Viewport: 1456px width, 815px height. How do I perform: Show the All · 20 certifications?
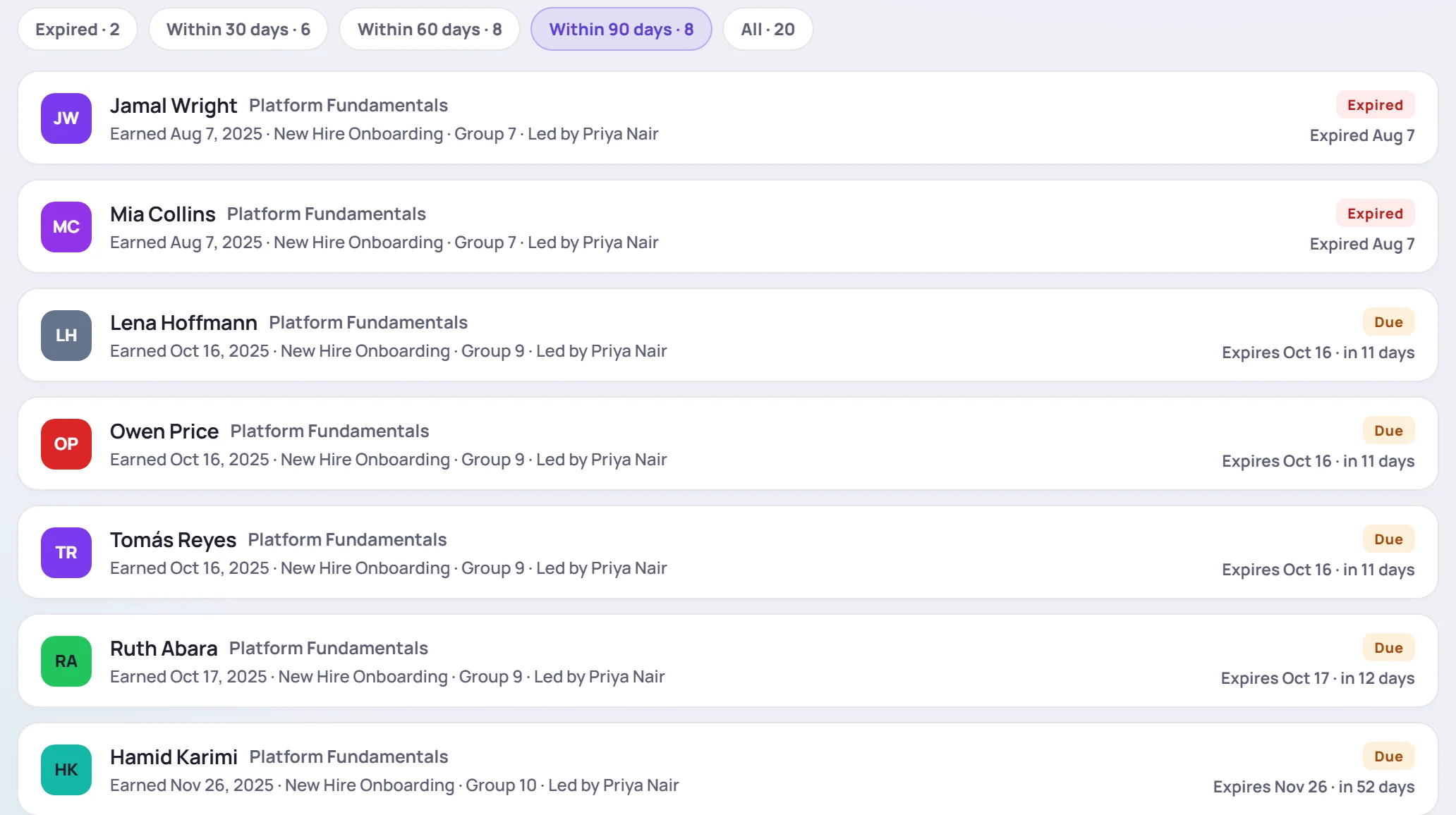(768, 29)
